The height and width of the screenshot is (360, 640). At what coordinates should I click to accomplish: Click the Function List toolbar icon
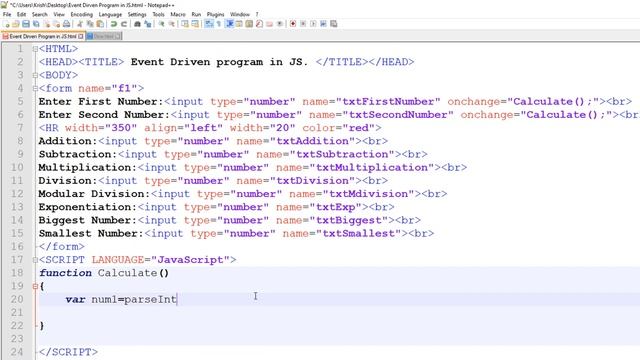click(259, 24)
